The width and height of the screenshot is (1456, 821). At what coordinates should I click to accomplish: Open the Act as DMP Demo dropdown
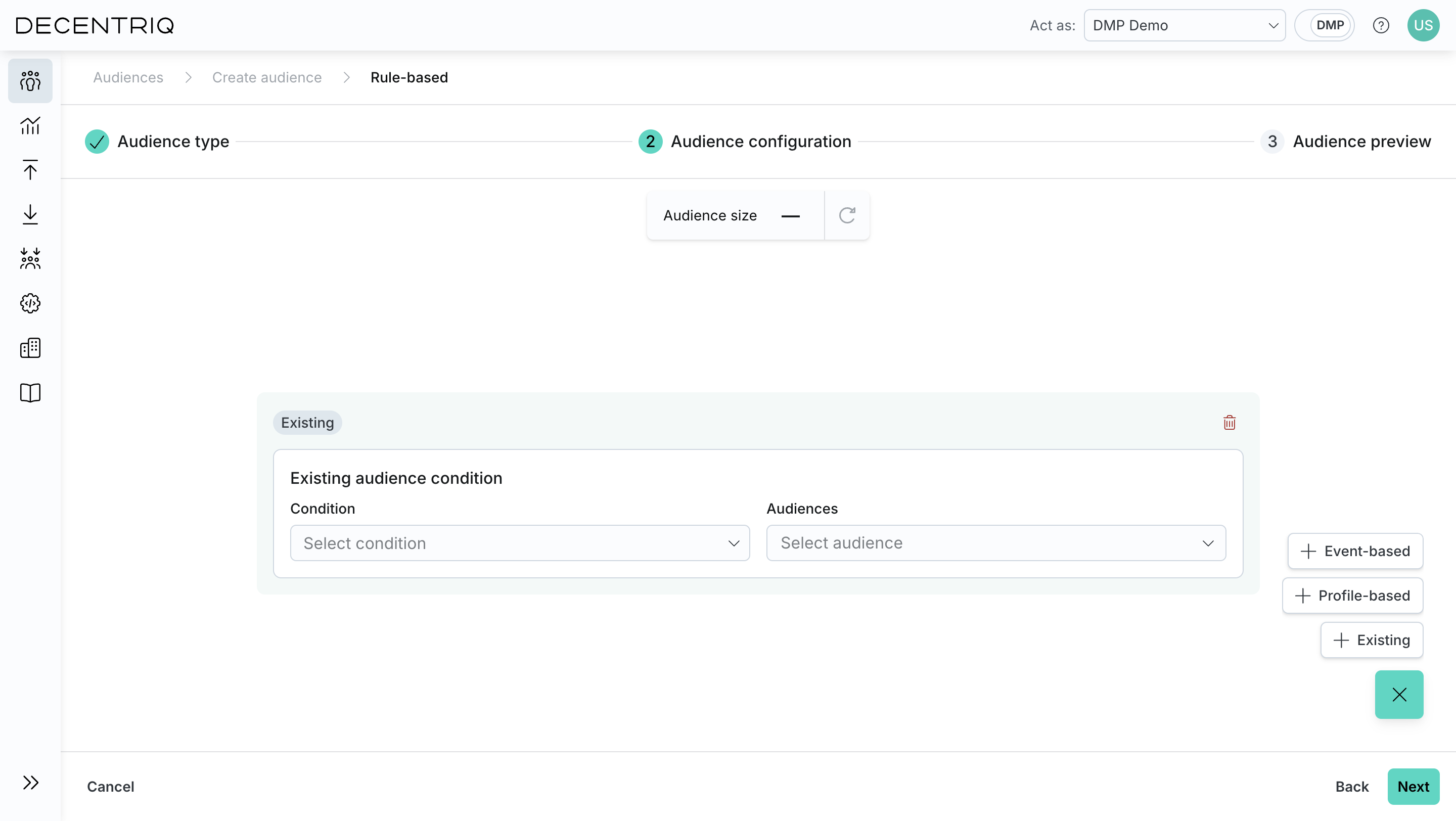pos(1185,25)
